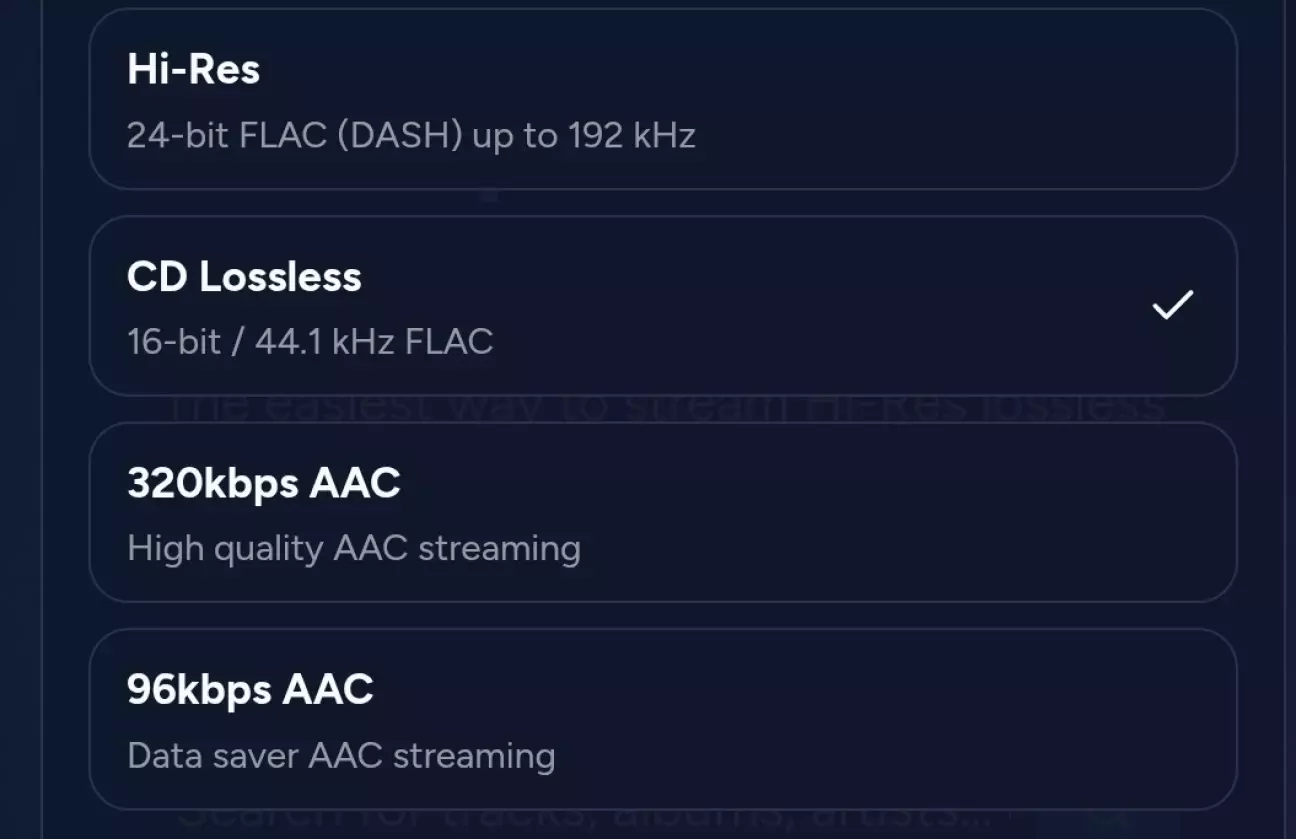Choose CD Lossless streaming quality
This screenshot has height=839, width=1296.
[x=662, y=306]
